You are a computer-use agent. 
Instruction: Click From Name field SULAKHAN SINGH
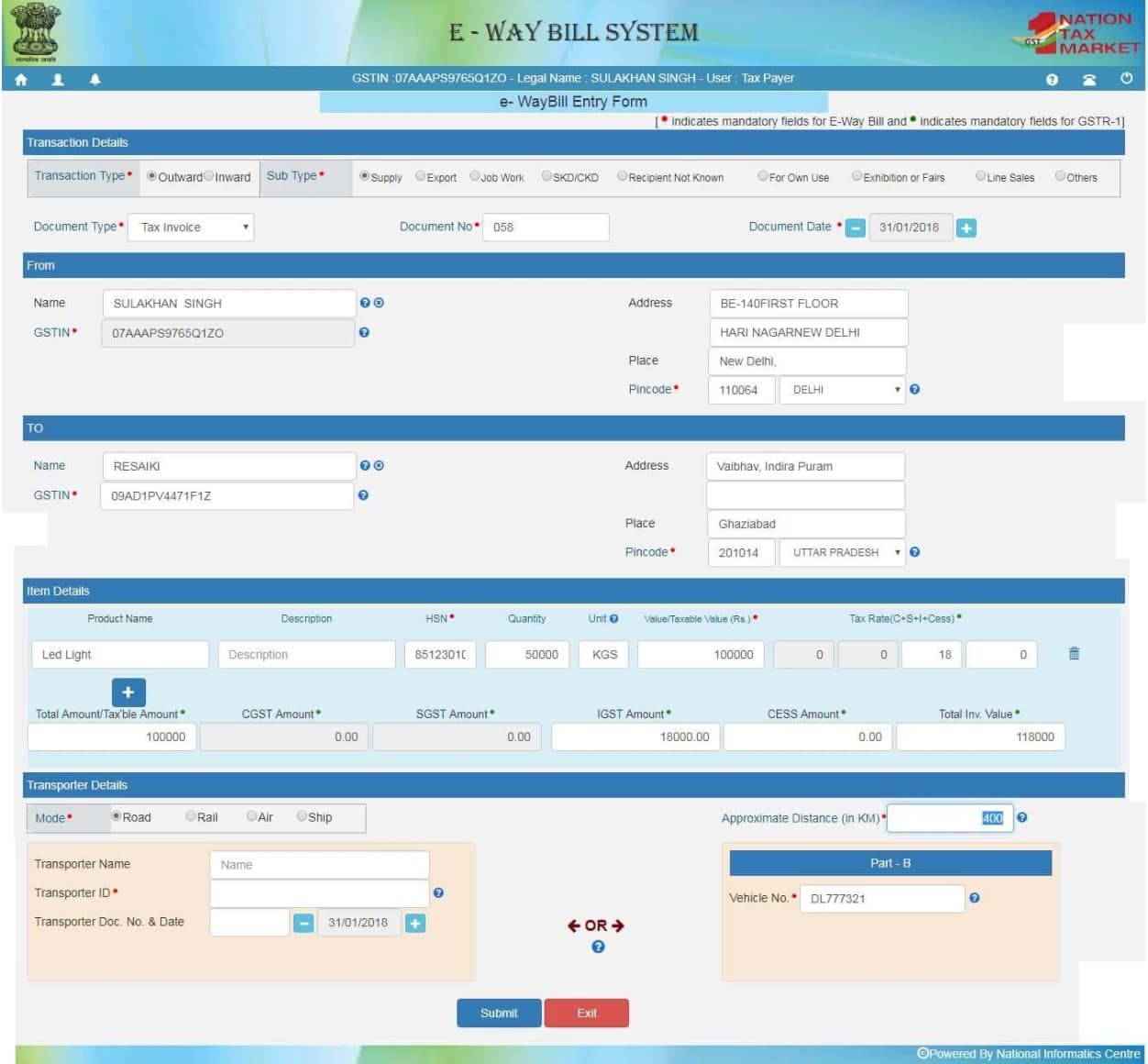tap(229, 304)
